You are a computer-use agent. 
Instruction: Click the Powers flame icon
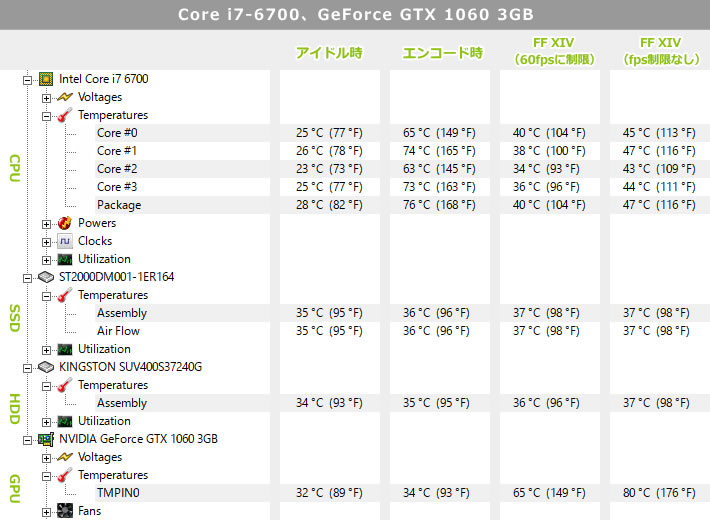65,223
